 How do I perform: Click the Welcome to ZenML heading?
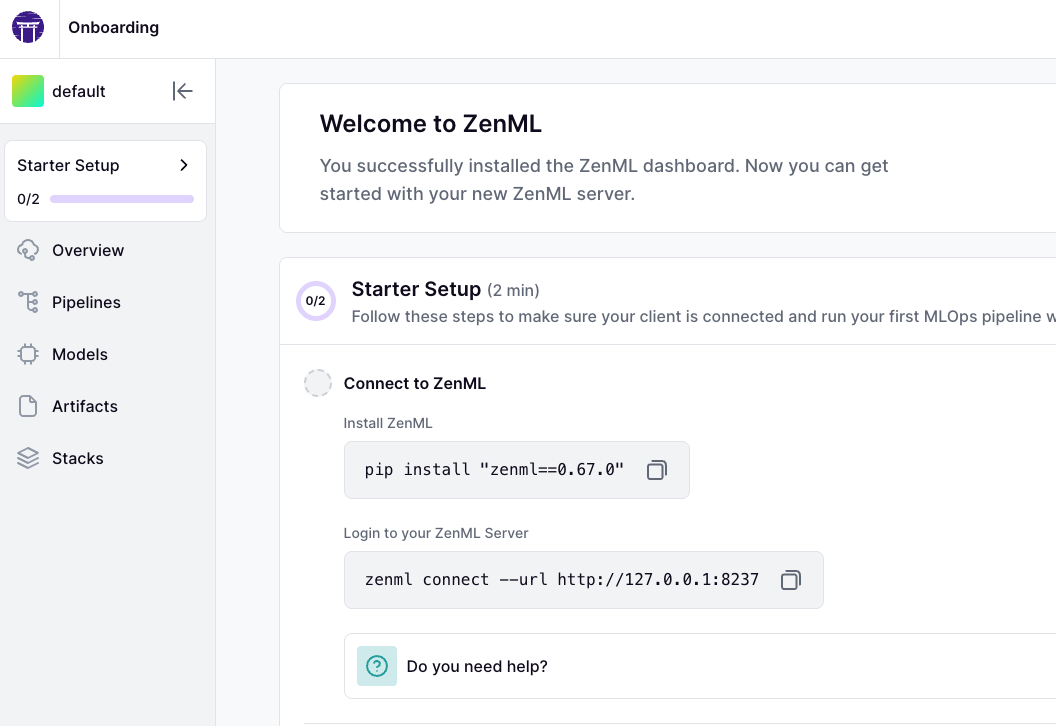[x=430, y=124]
